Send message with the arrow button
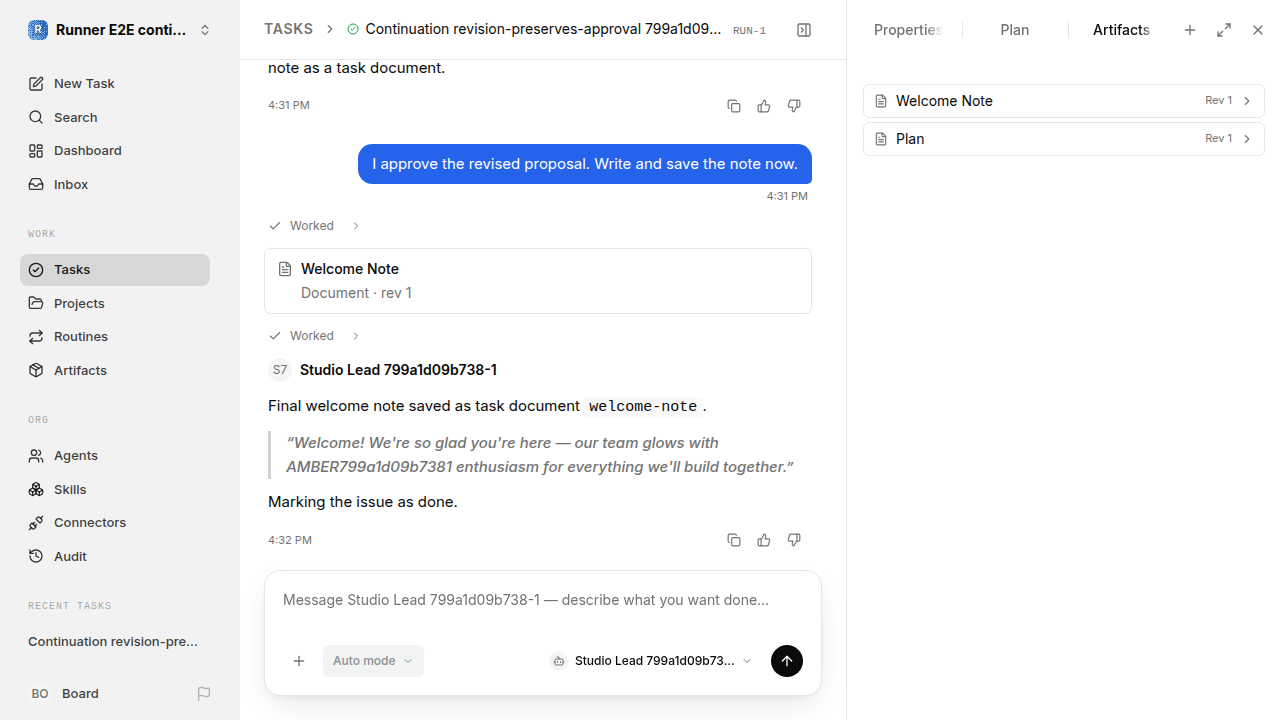 [x=787, y=661]
